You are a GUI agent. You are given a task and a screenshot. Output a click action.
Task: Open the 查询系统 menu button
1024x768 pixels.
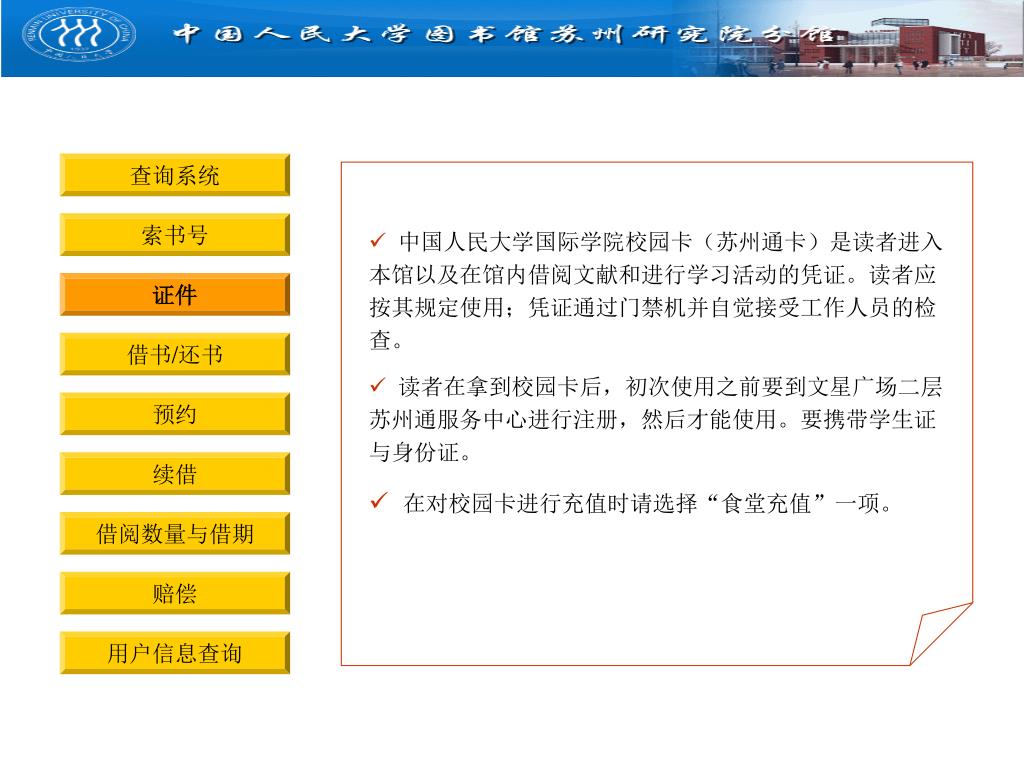pos(174,175)
